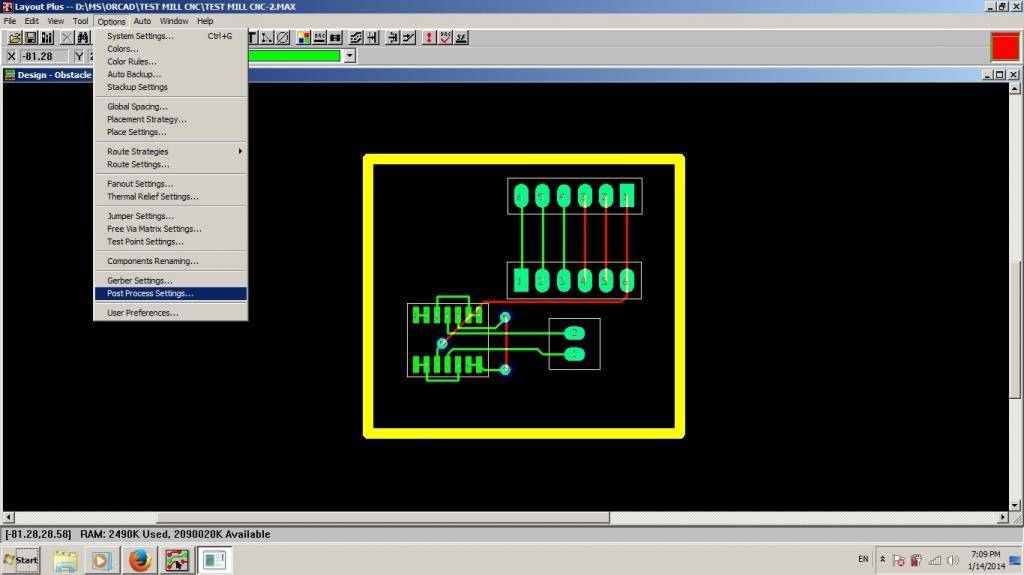Open the View menu
The height and width of the screenshot is (575, 1024).
56,21
